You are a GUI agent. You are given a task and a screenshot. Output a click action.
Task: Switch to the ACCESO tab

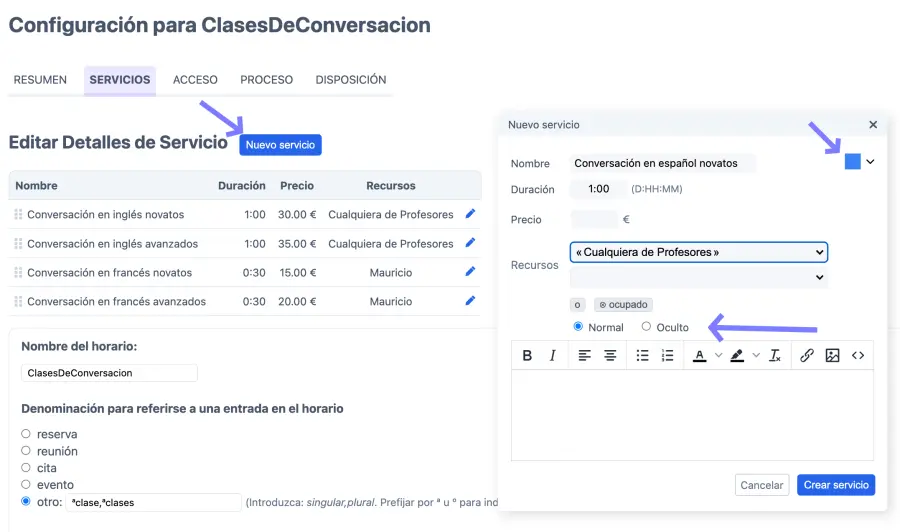pyautogui.click(x=195, y=80)
